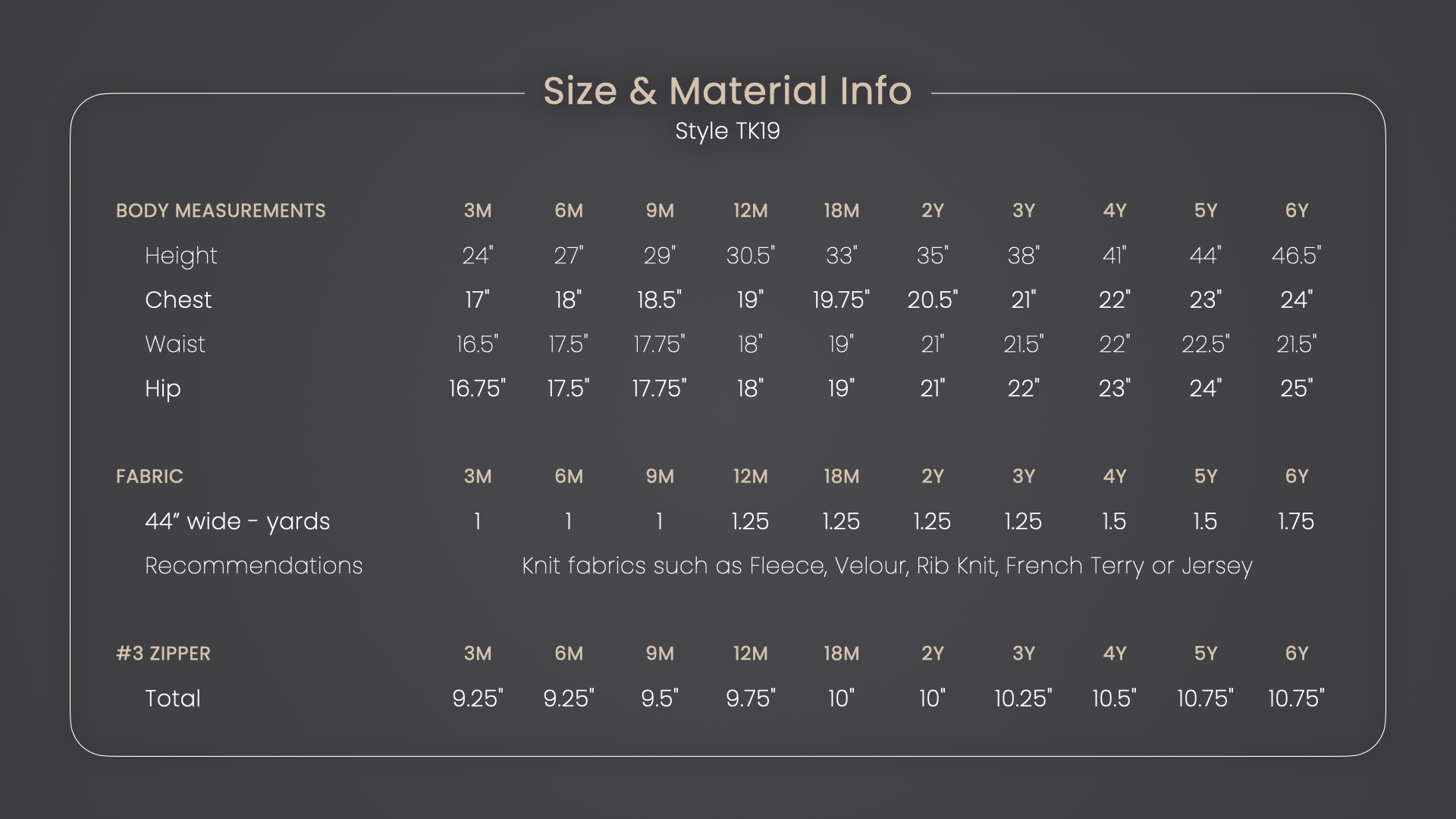Select the knit fabrics recommendation text
The height and width of the screenshot is (819, 1456).
point(886,566)
